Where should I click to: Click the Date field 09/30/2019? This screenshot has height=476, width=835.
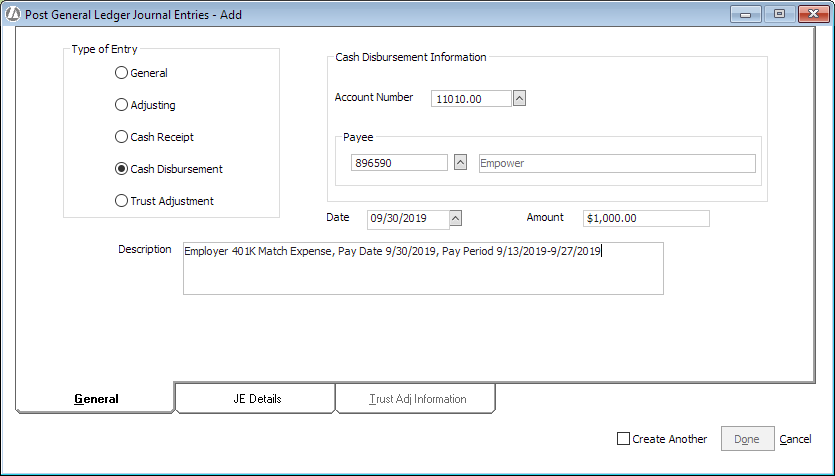408,218
